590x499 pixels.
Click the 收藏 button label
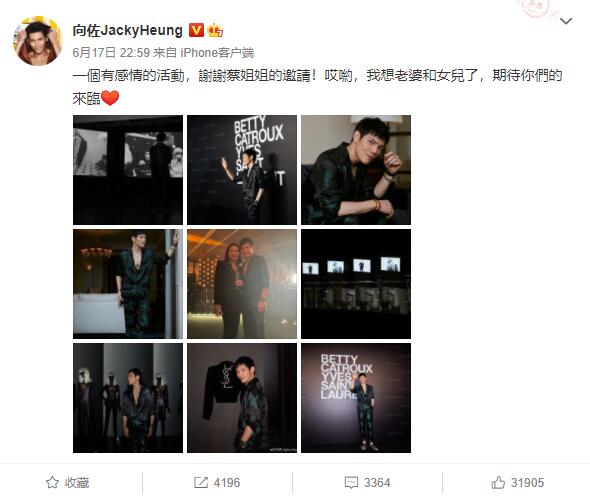coord(77,482)
